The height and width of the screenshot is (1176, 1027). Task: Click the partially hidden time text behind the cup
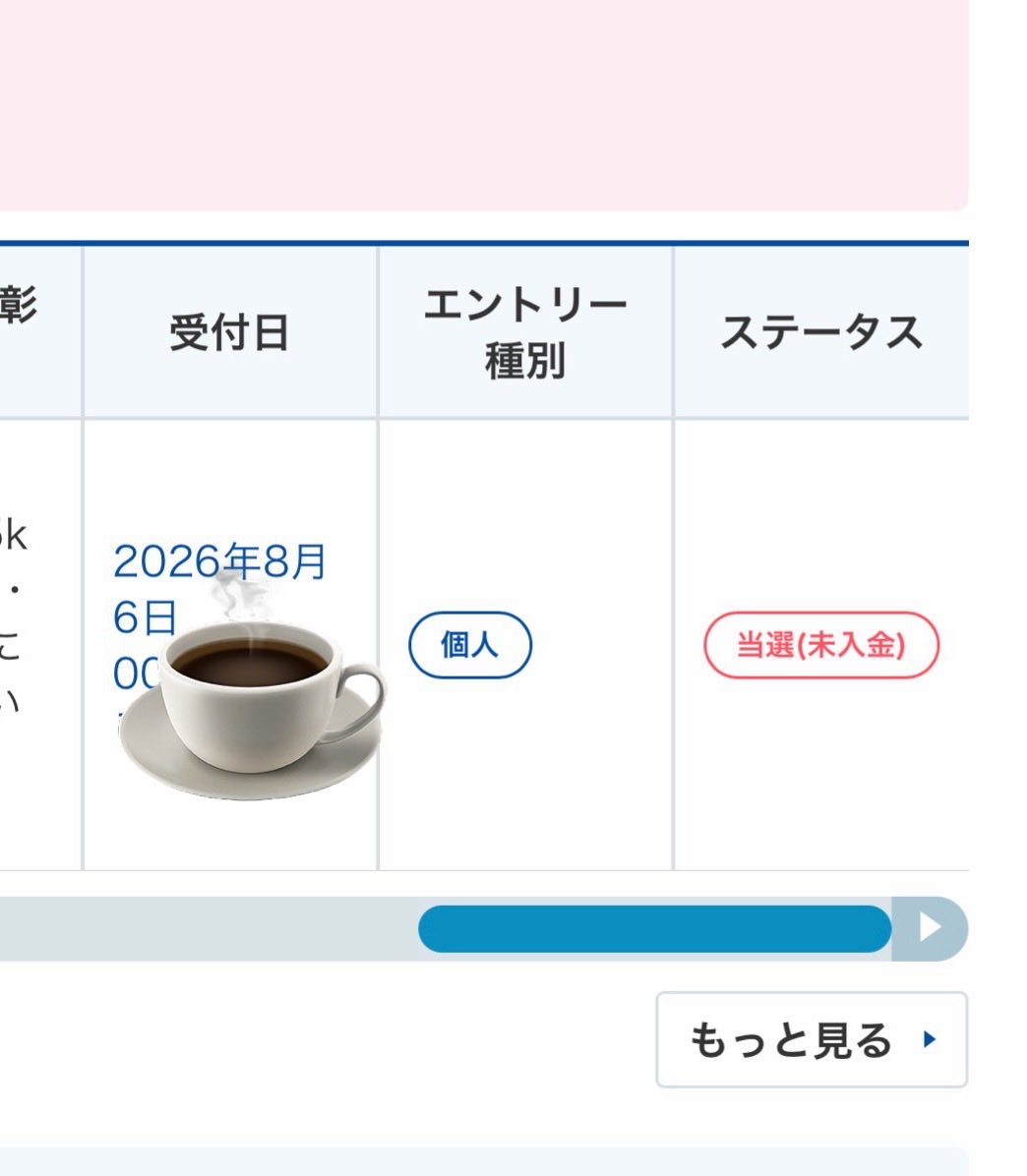[135, 673]
